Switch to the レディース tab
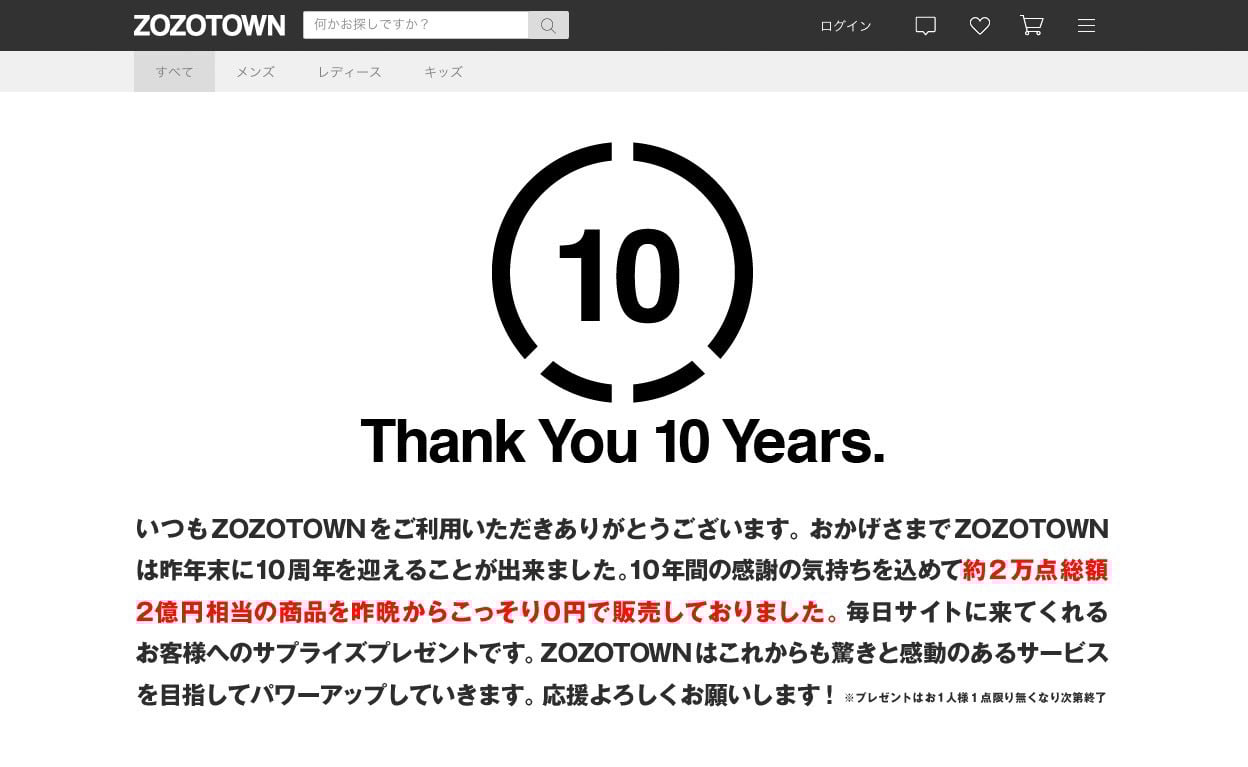The image size is (1248, 767). point(349,72)
